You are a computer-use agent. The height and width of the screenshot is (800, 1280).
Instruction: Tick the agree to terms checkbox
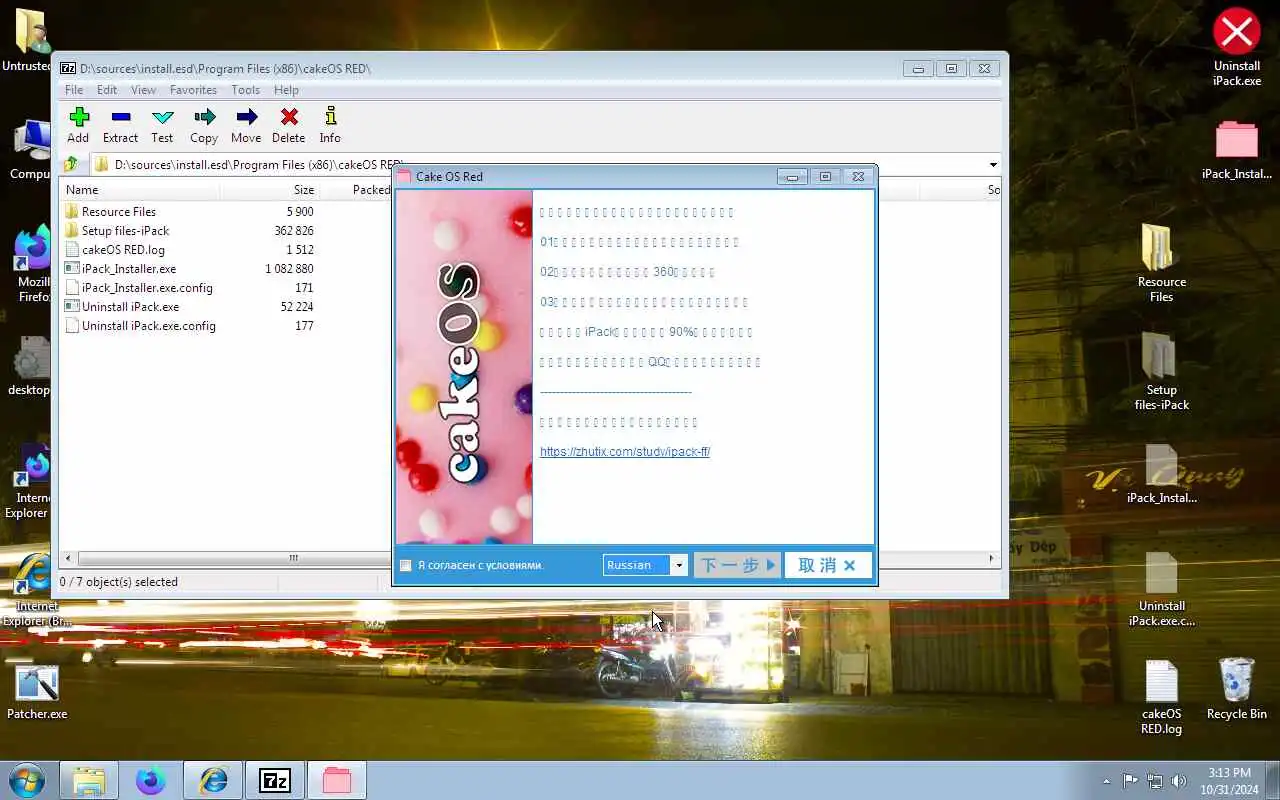point(406,566)
